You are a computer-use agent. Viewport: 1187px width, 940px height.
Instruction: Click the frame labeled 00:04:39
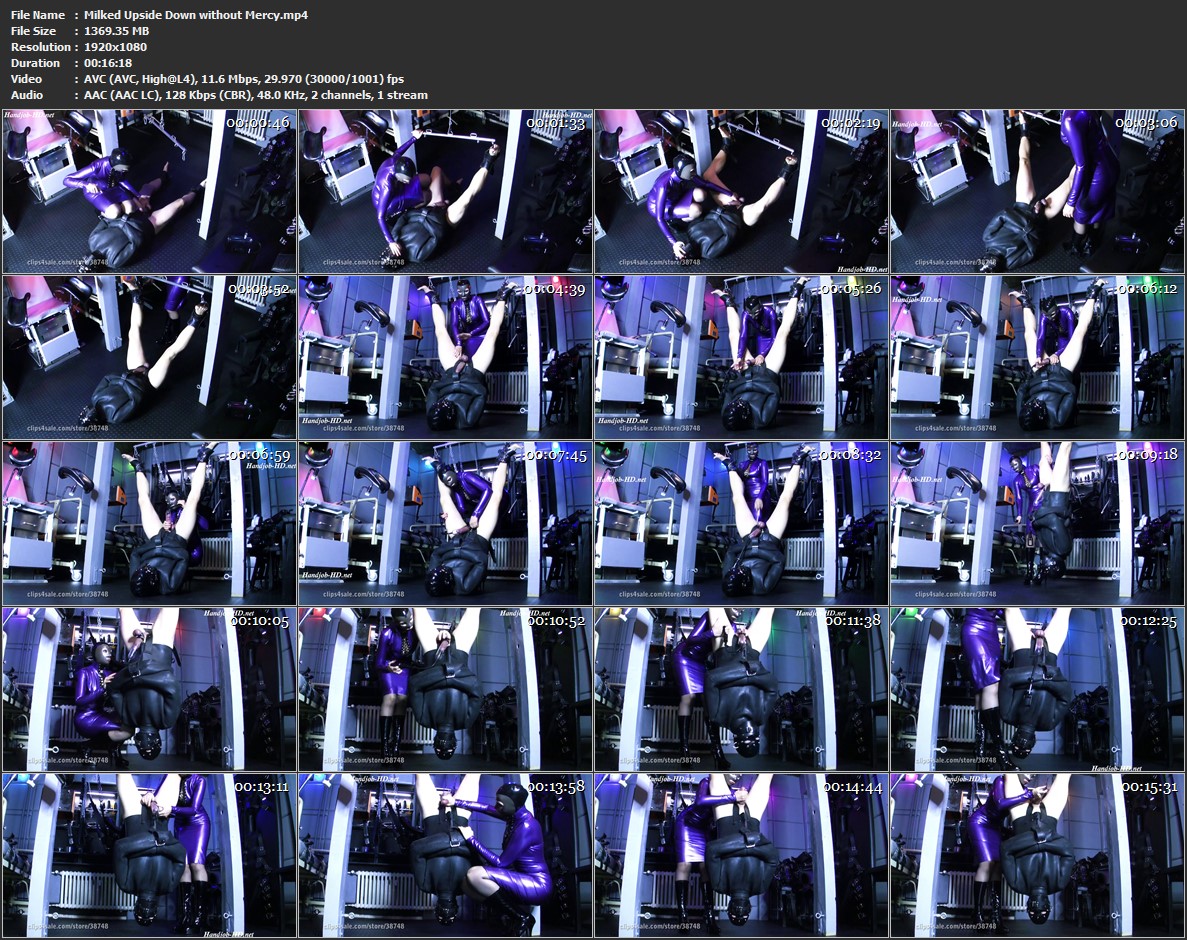[445, 356]
